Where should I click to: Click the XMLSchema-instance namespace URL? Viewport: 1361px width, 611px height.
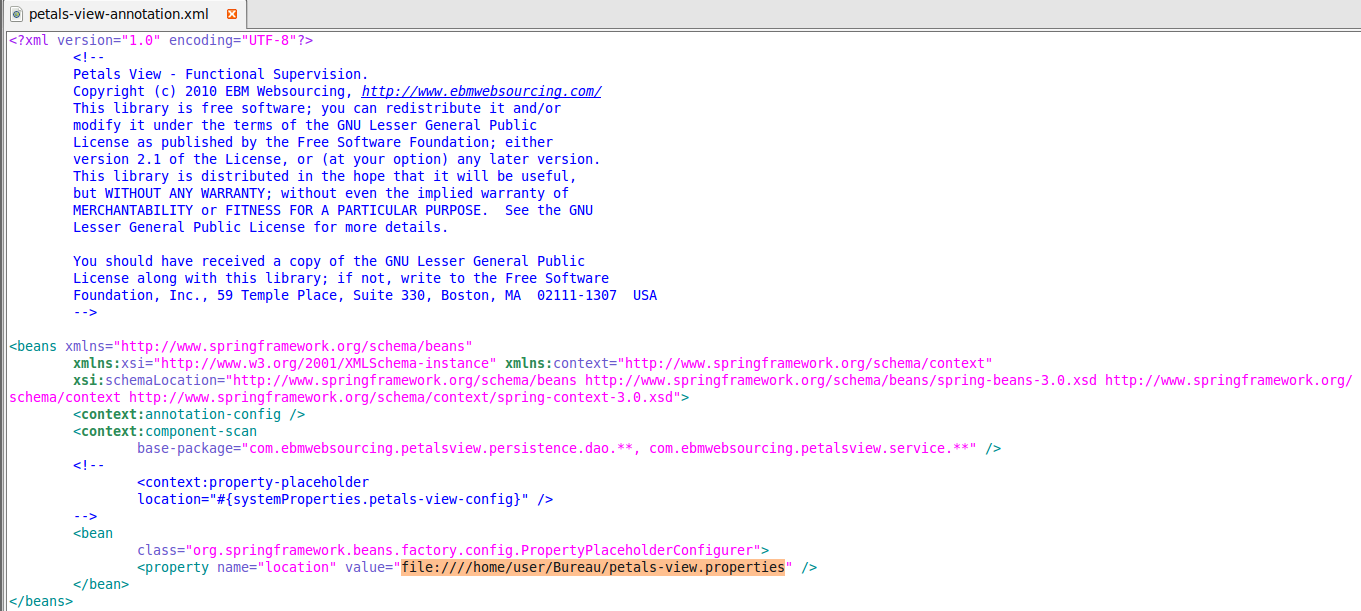click(326, 363)
